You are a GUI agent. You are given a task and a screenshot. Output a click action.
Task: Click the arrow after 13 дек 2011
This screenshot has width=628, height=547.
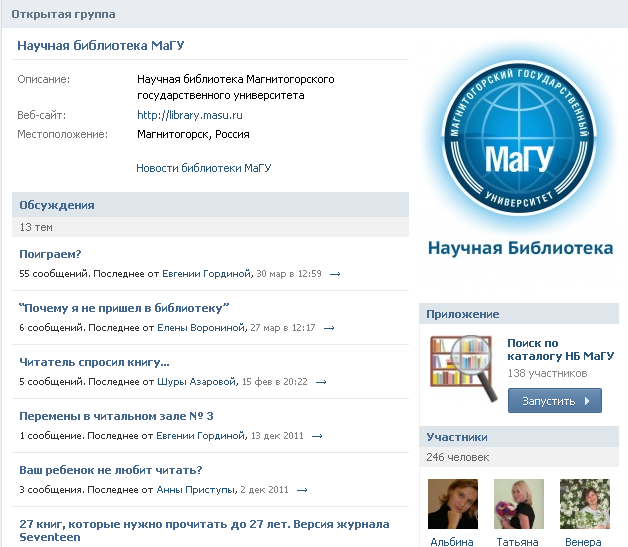[x=317, y=436]
